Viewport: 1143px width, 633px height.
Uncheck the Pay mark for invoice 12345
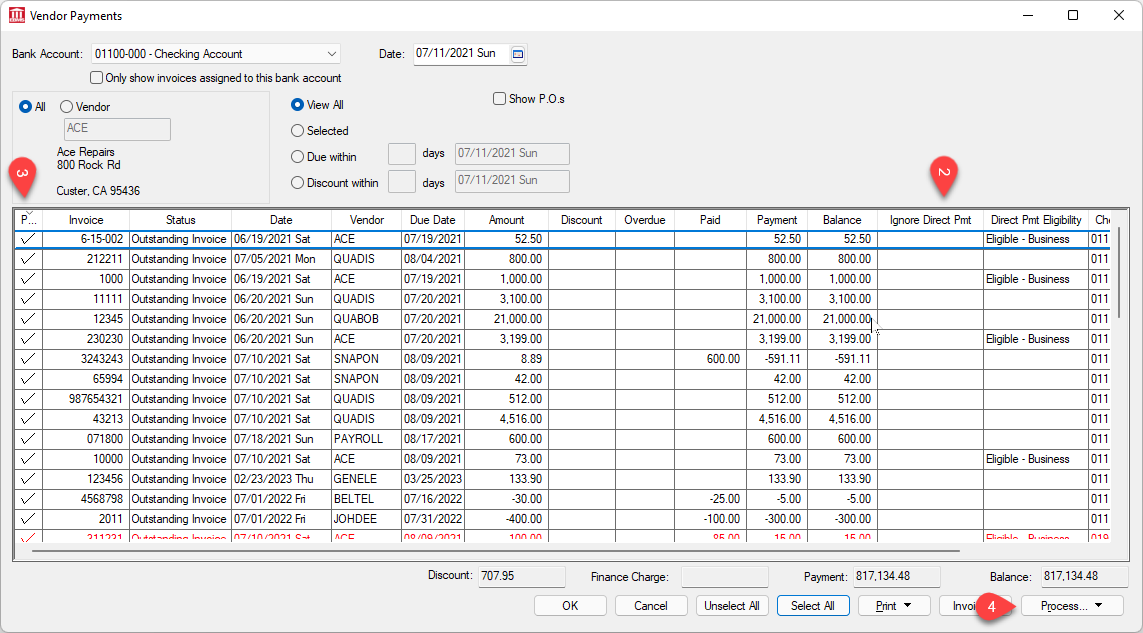[x=27, y=319]
